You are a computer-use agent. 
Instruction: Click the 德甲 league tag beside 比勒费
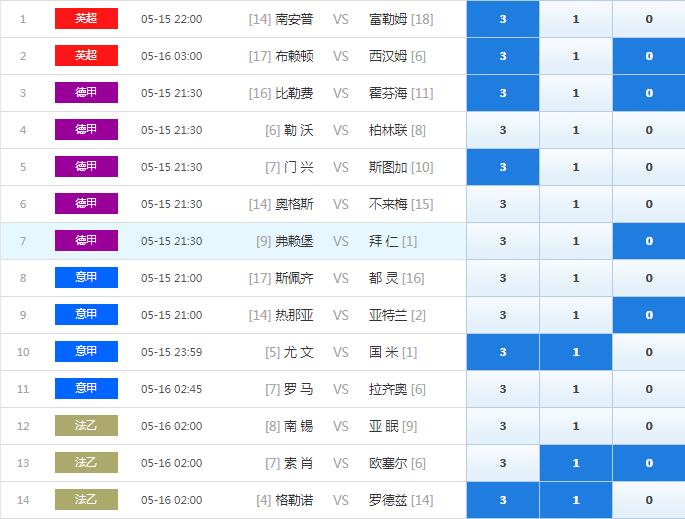[x=86, y=93]
